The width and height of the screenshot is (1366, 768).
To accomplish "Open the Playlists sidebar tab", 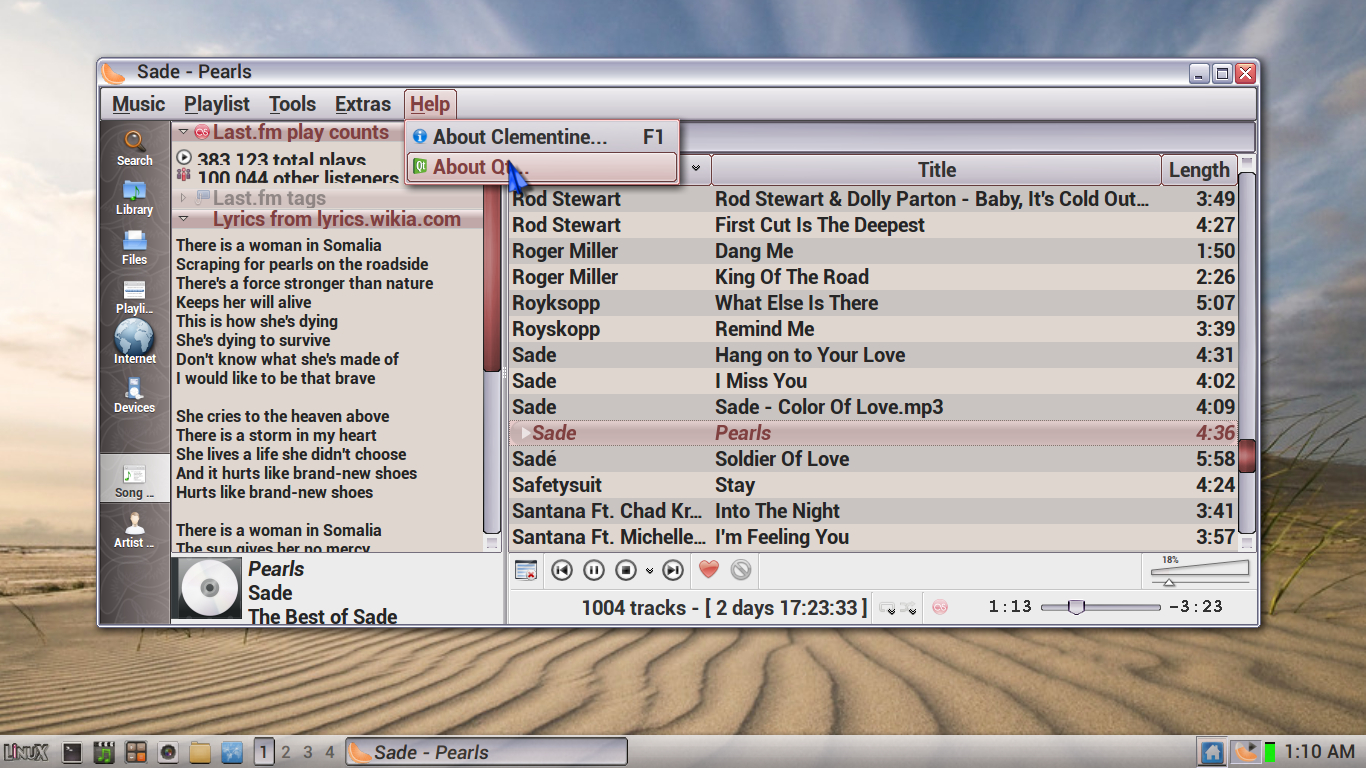I will point(134,297).
